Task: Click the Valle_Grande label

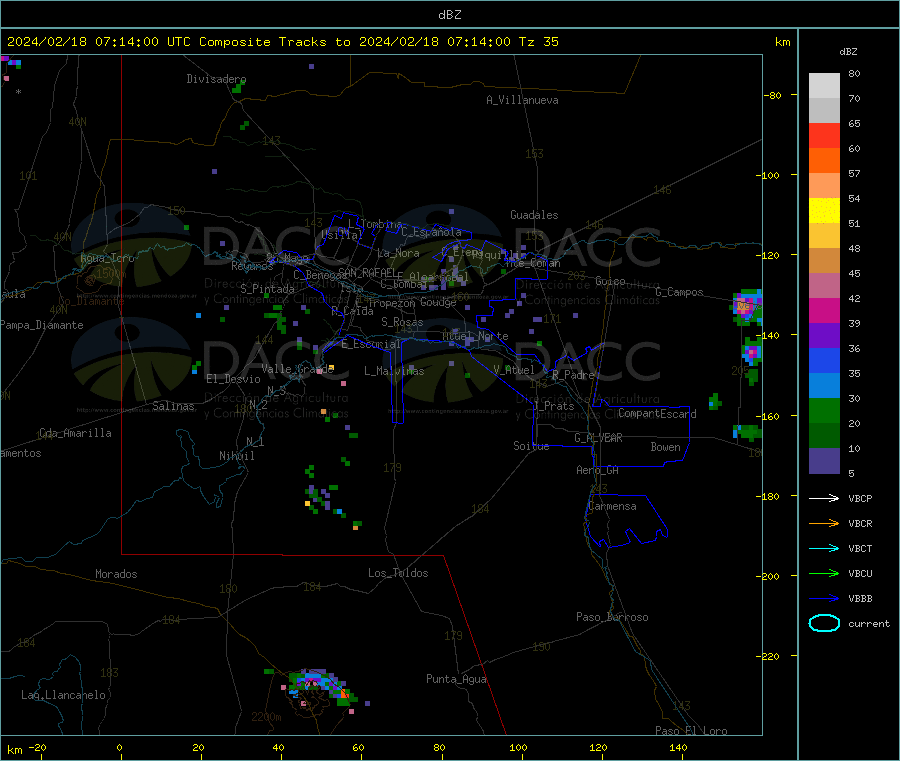Action: [297, 369]
